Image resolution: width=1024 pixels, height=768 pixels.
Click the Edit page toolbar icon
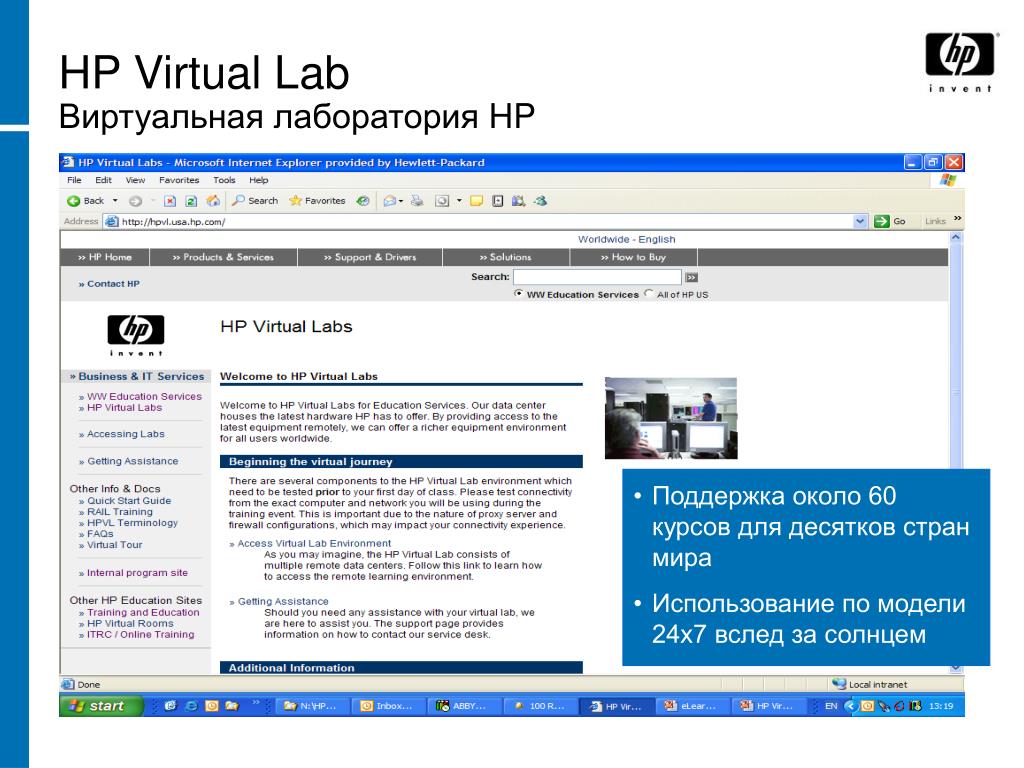(442, 201)
